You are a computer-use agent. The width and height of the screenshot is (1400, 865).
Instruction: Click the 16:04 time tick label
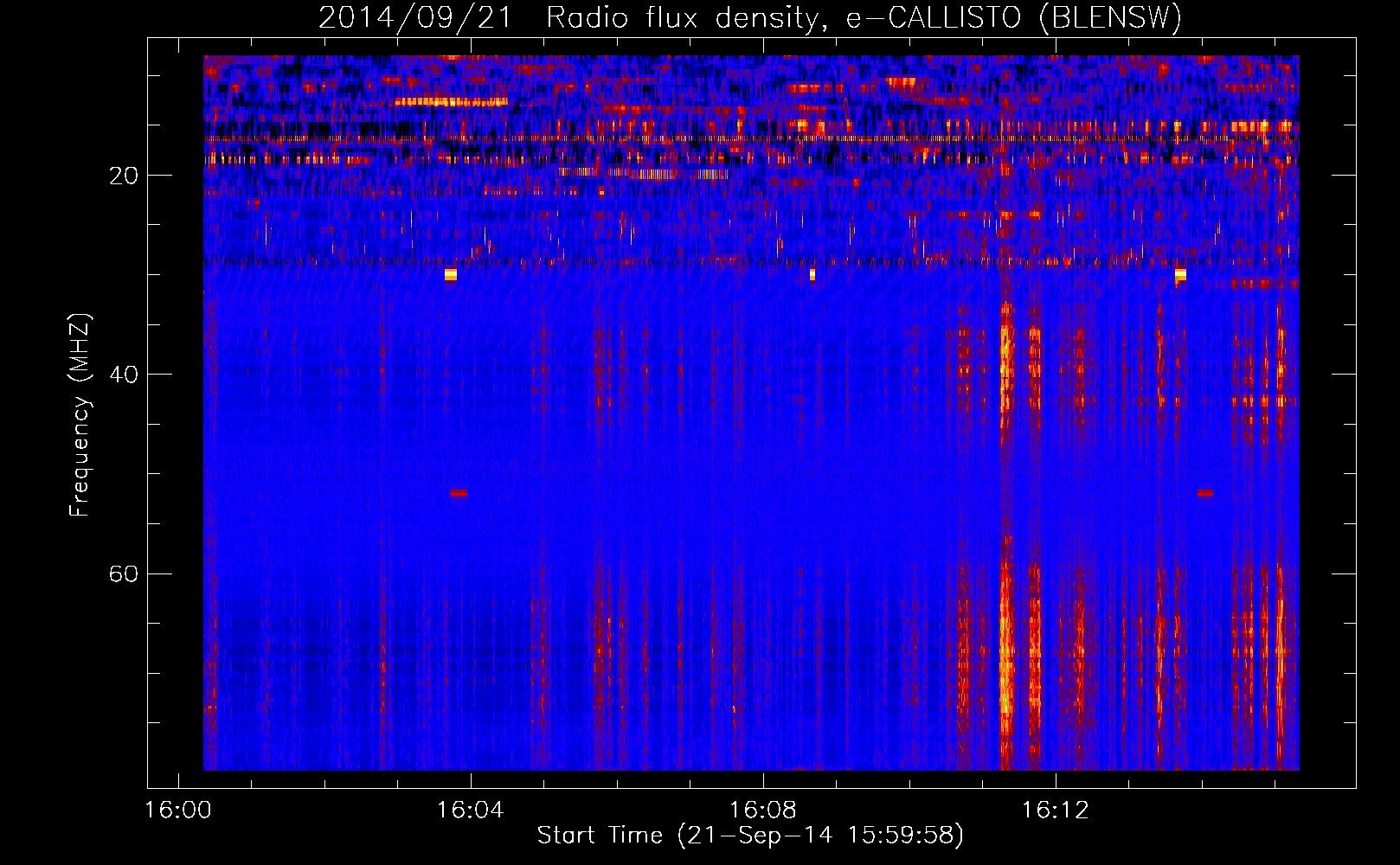471,811
